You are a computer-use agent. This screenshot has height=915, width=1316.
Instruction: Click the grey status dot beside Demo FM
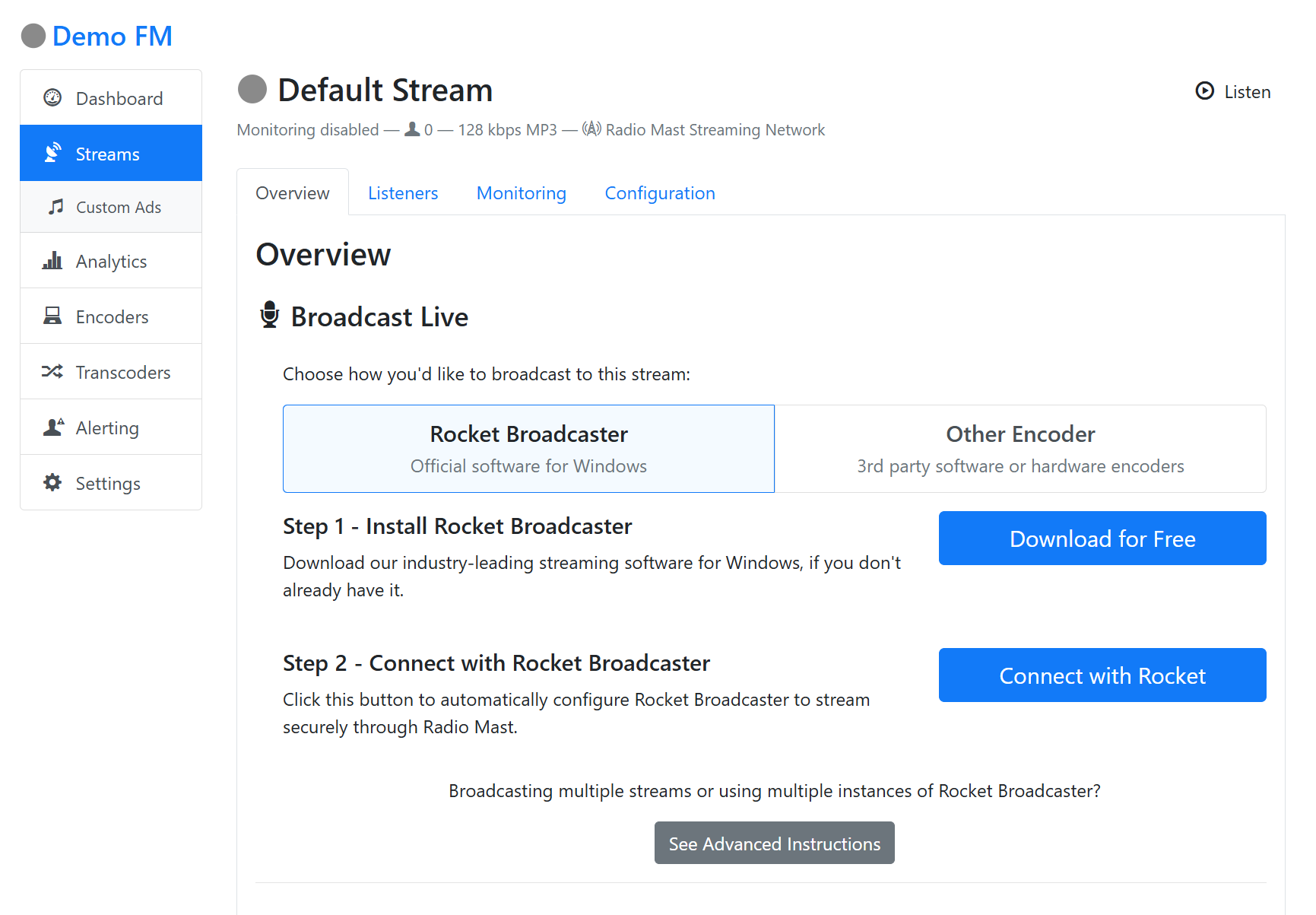point(33,36)
